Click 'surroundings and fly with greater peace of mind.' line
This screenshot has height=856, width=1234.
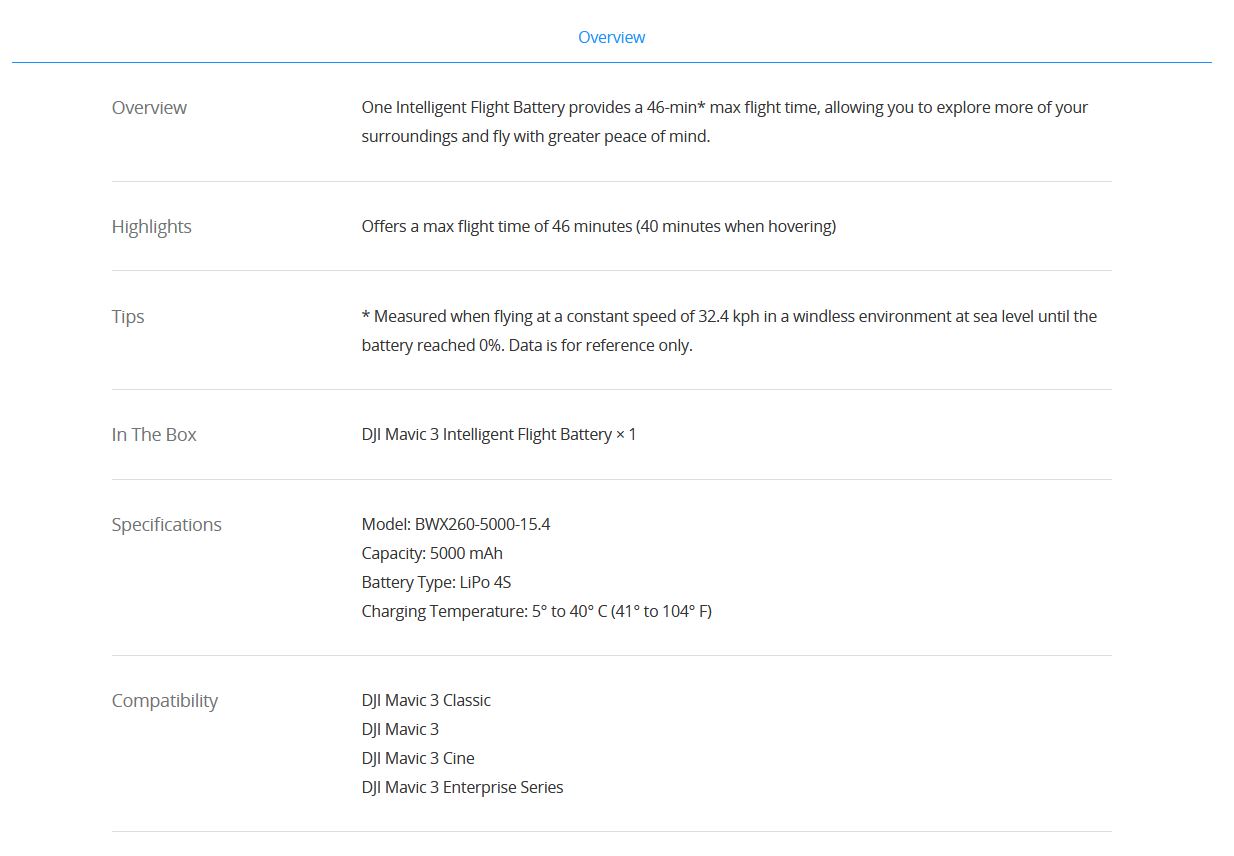536,136
